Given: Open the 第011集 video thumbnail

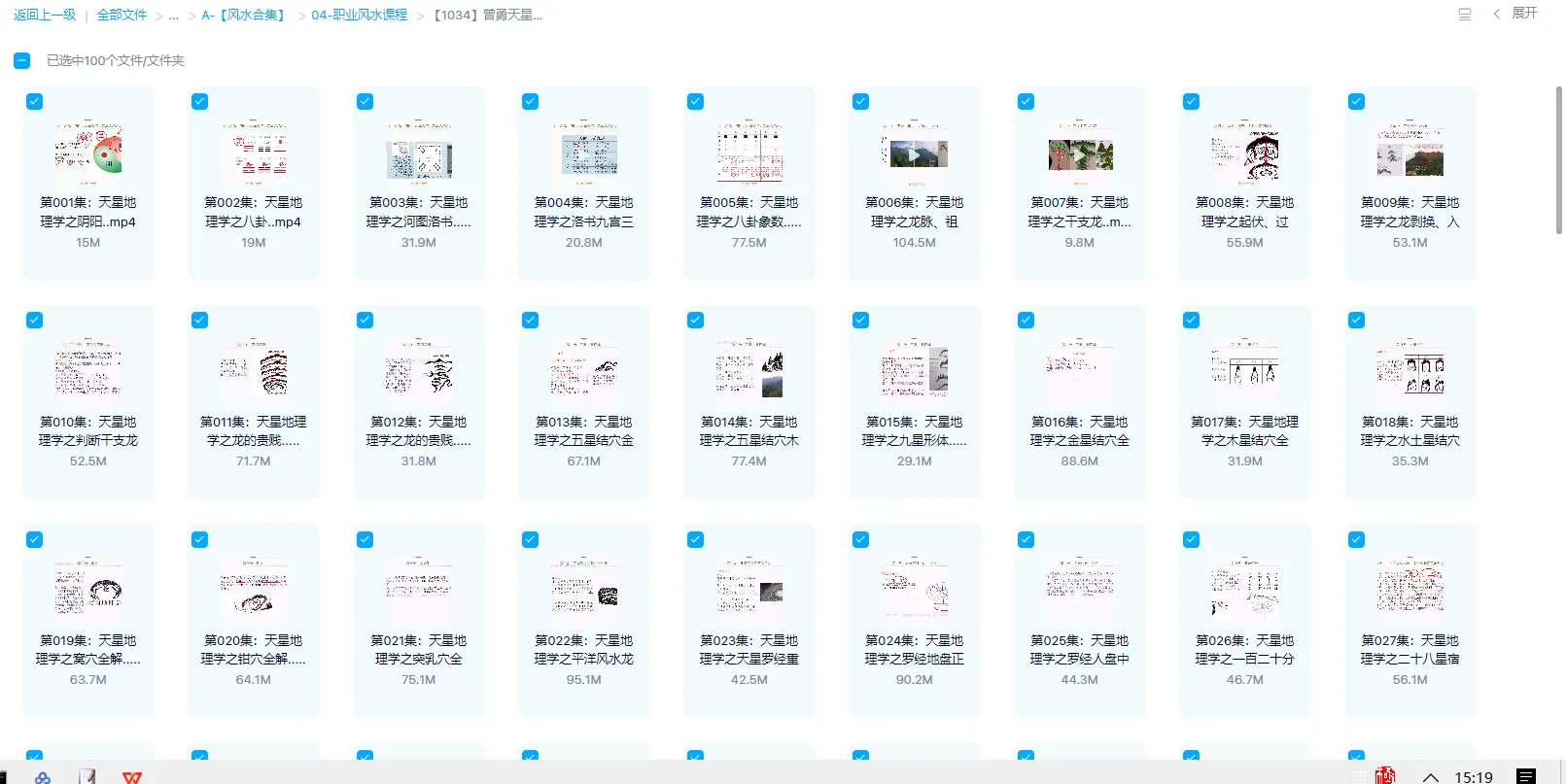Looking at the screenshot, I should click(x=254, y=371).
